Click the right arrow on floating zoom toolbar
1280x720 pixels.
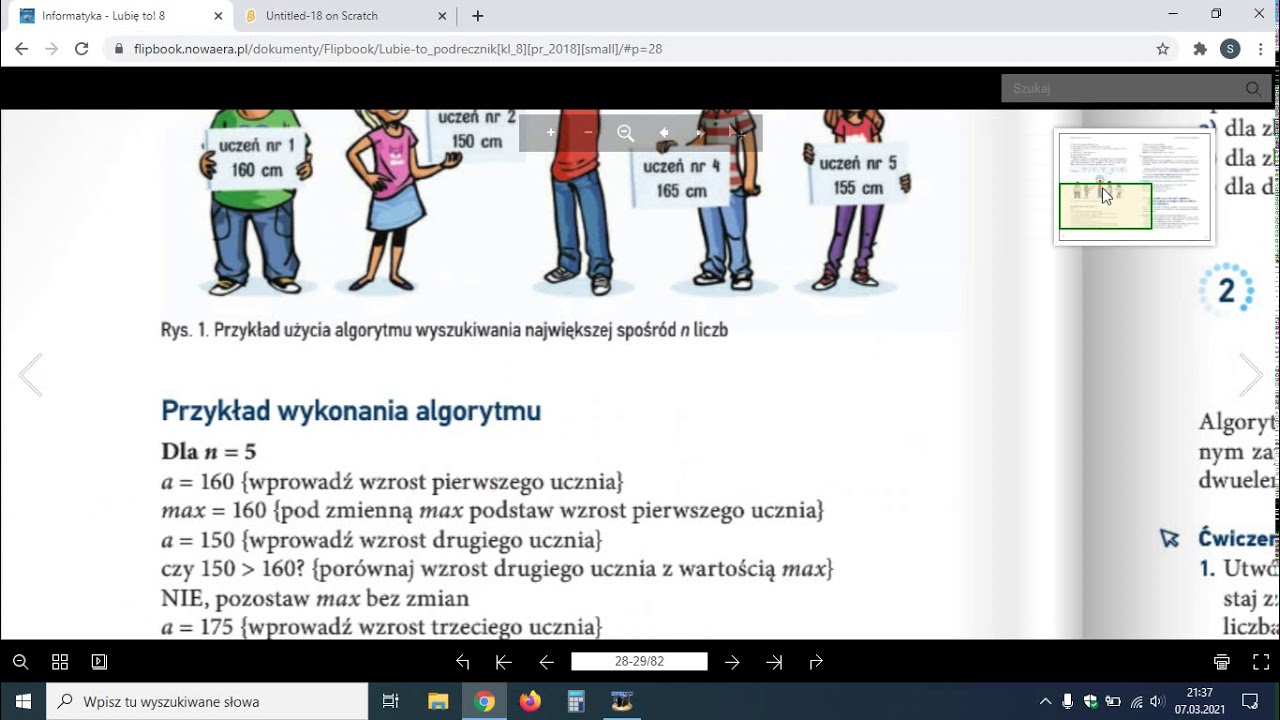pos(700,133)
